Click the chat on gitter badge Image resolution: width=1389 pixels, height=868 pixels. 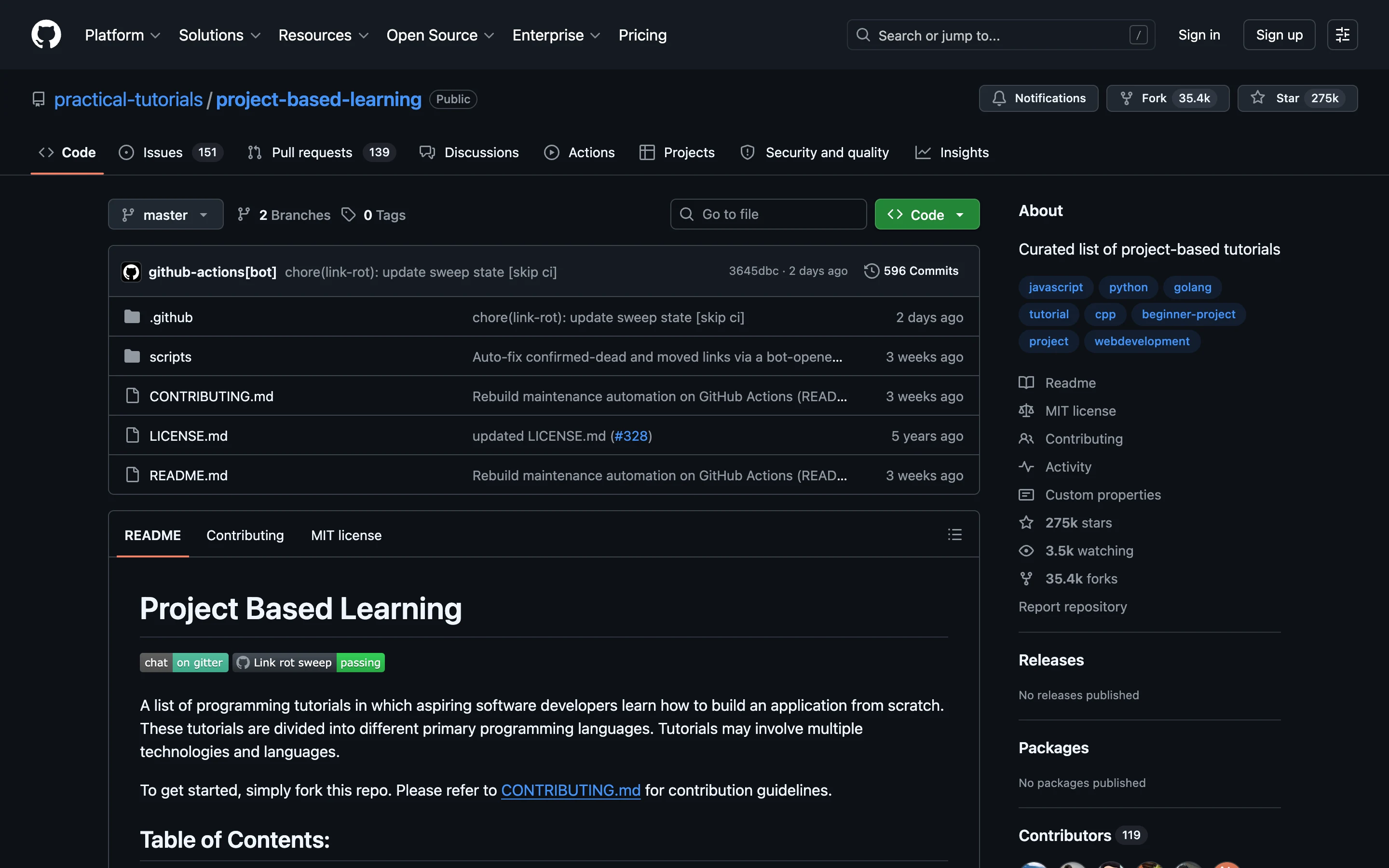click(x=184, y=663)
